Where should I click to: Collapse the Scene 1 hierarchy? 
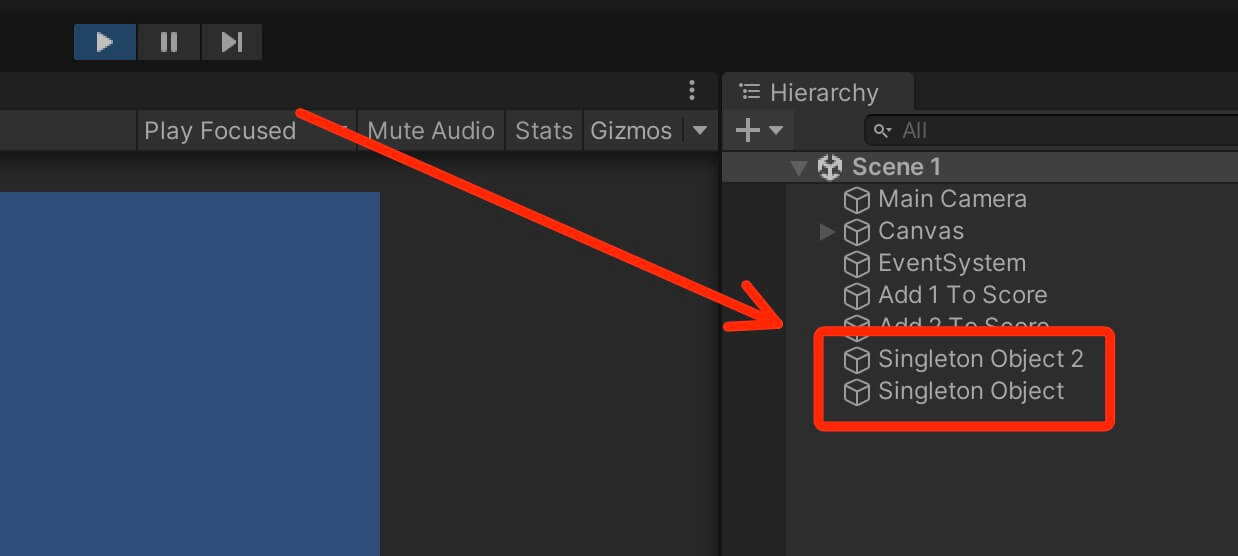point(798,168)
